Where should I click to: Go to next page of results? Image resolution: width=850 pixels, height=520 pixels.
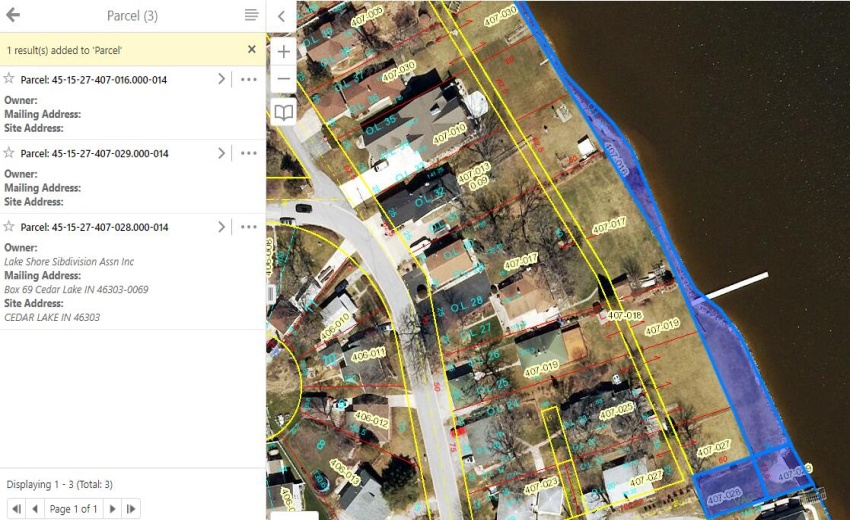[112, 508]
